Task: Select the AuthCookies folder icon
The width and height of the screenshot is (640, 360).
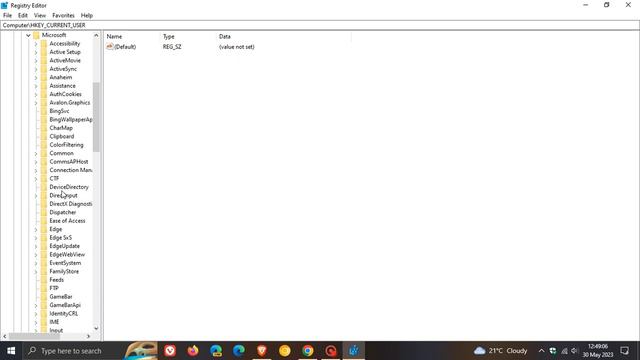Action: 44,94
